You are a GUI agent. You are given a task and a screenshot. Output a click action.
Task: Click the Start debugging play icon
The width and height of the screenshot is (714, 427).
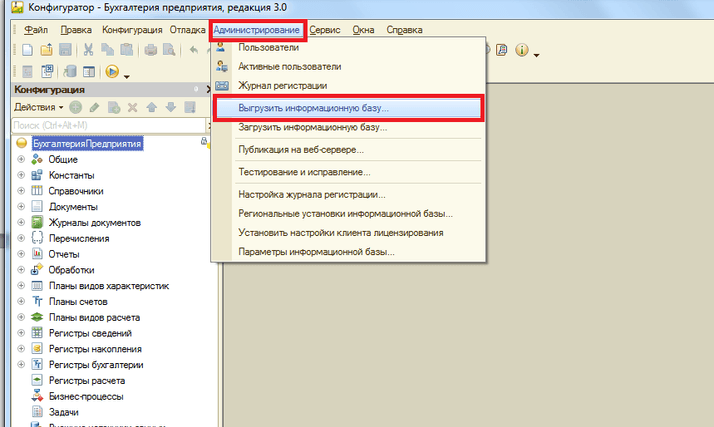(x=111, y=71)
